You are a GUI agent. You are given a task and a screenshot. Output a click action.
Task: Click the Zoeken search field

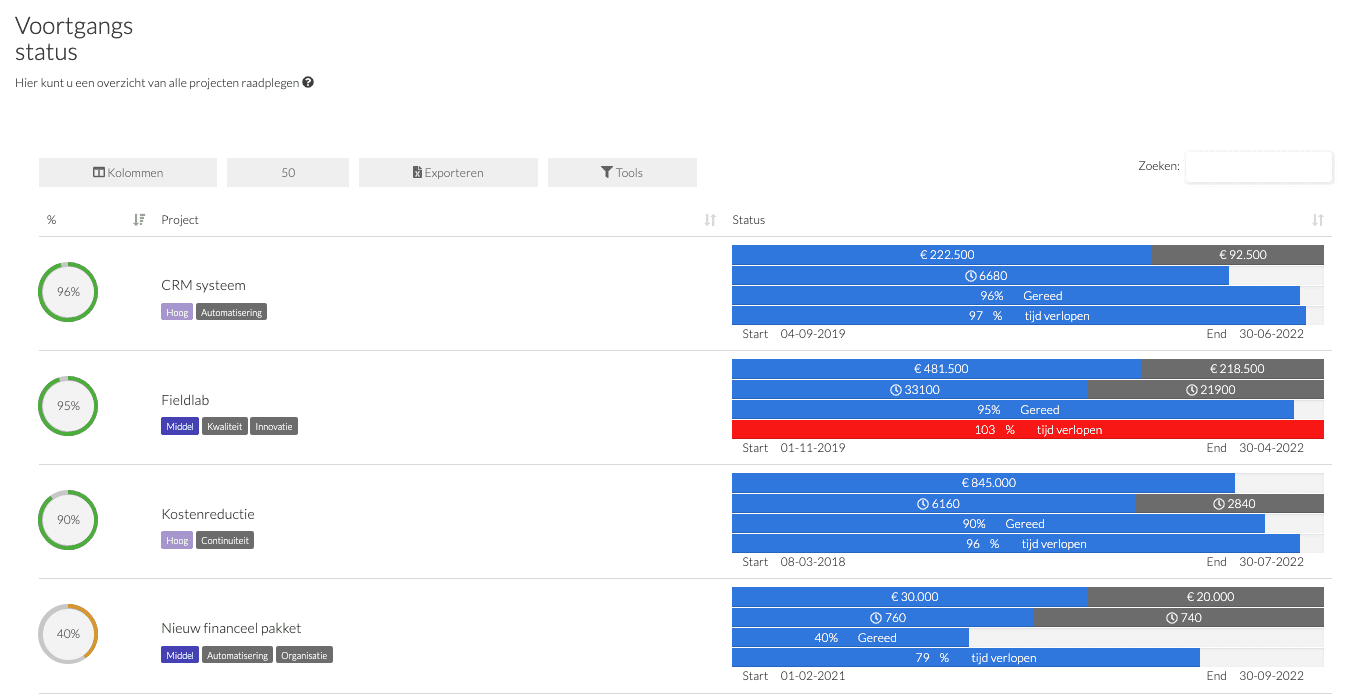(1259, 166)
